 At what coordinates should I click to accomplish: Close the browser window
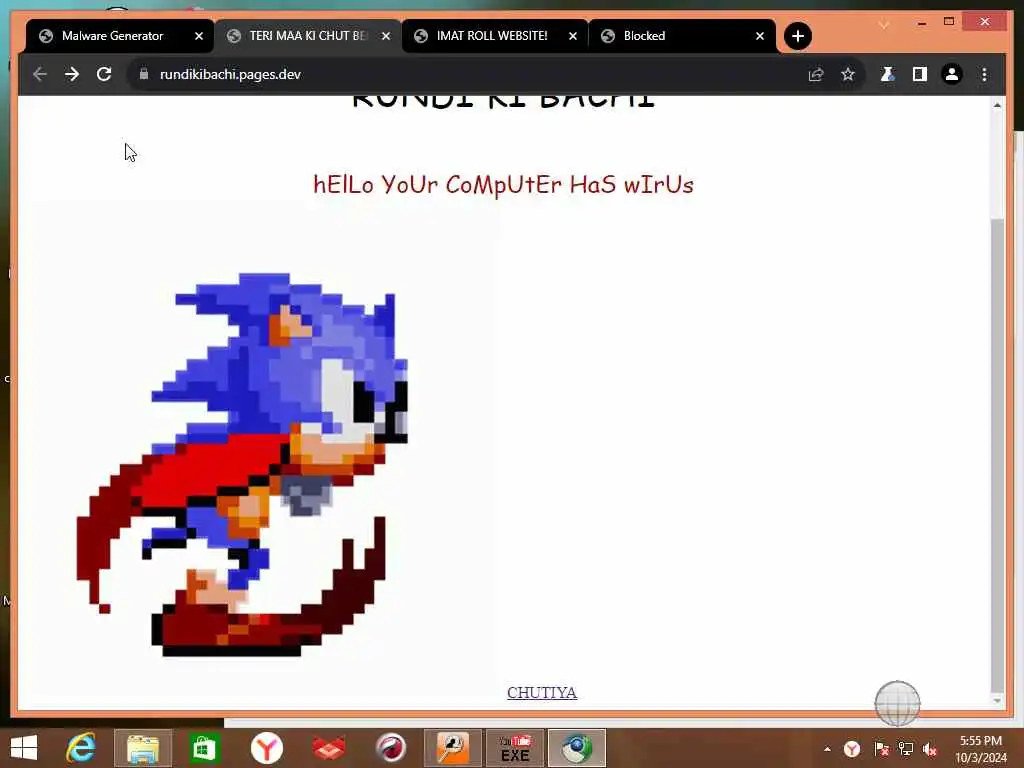tap(984, 22)
